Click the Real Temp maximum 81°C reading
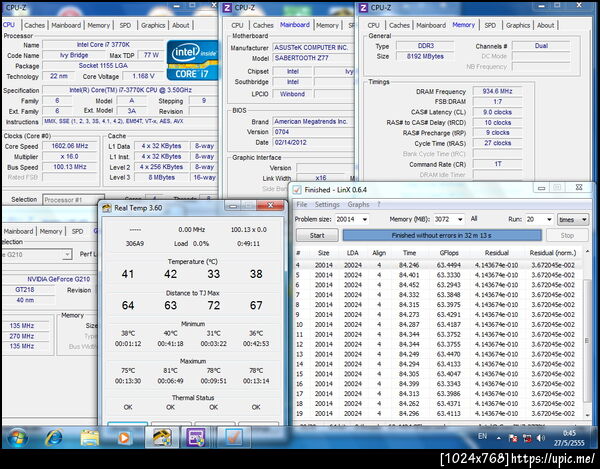Viewport: 600px width, 469px height. (170, 371)
